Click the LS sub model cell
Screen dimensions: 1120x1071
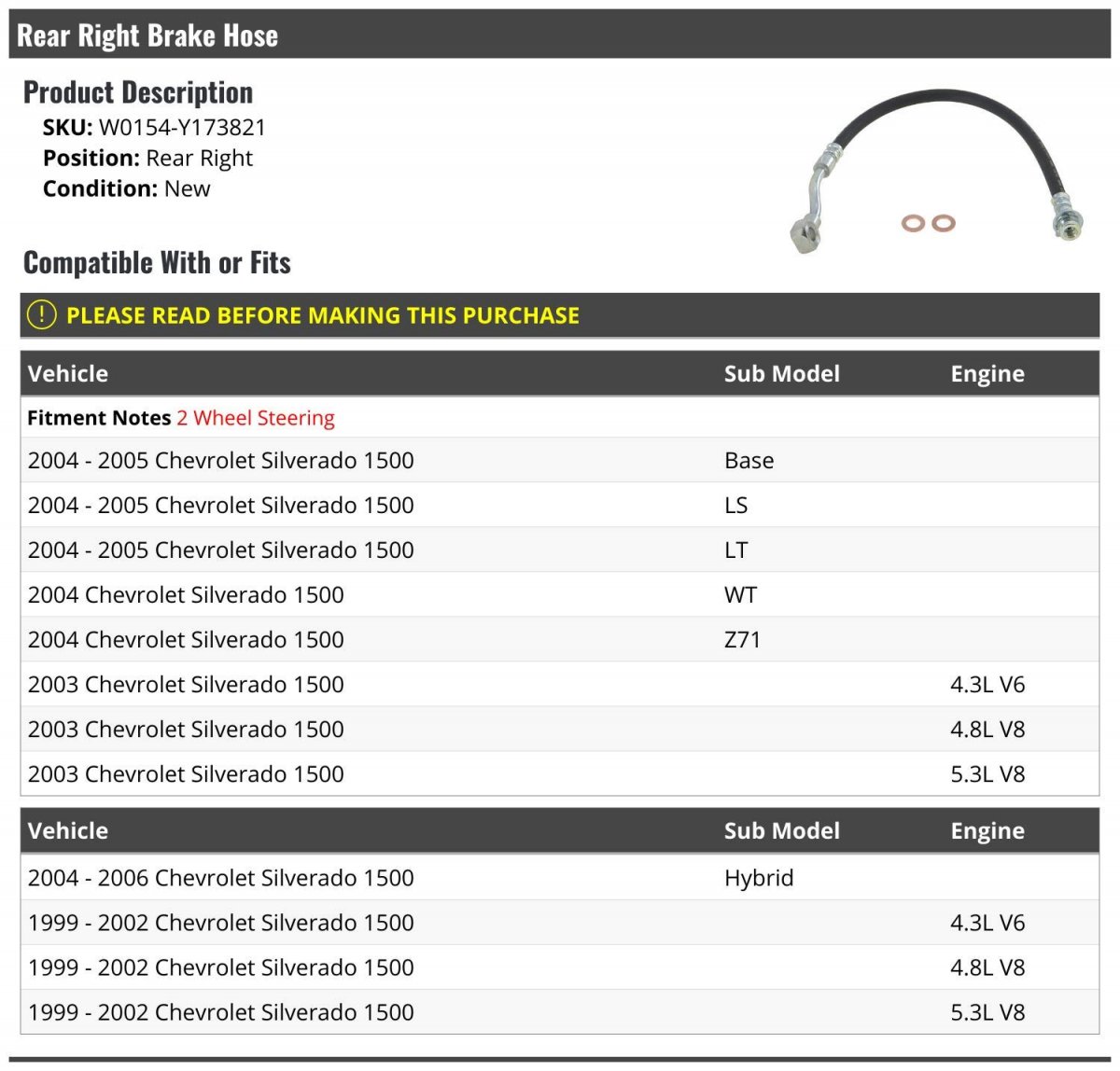pos(736,506)
